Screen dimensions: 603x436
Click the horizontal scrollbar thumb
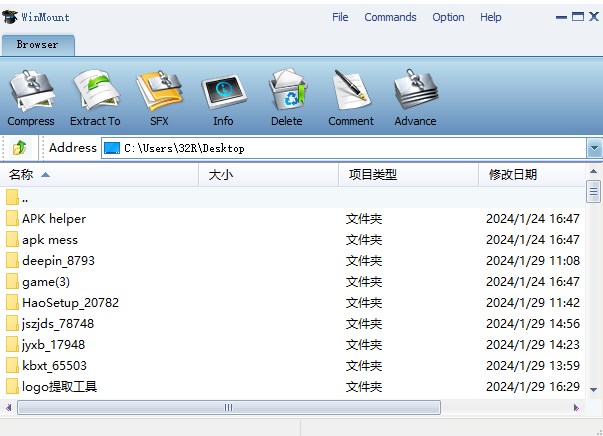click(228, 407)
